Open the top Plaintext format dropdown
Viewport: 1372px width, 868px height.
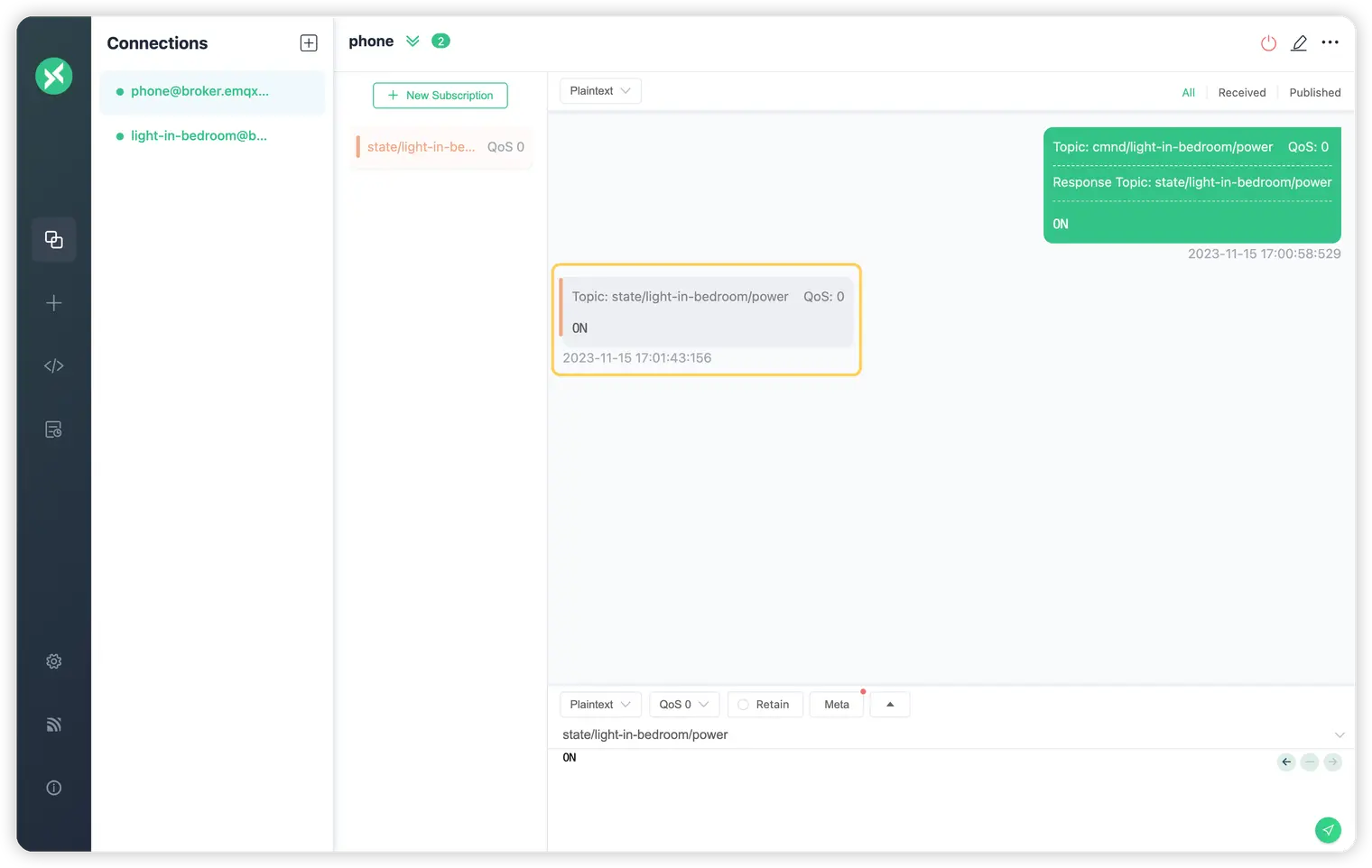coord(600,91)
